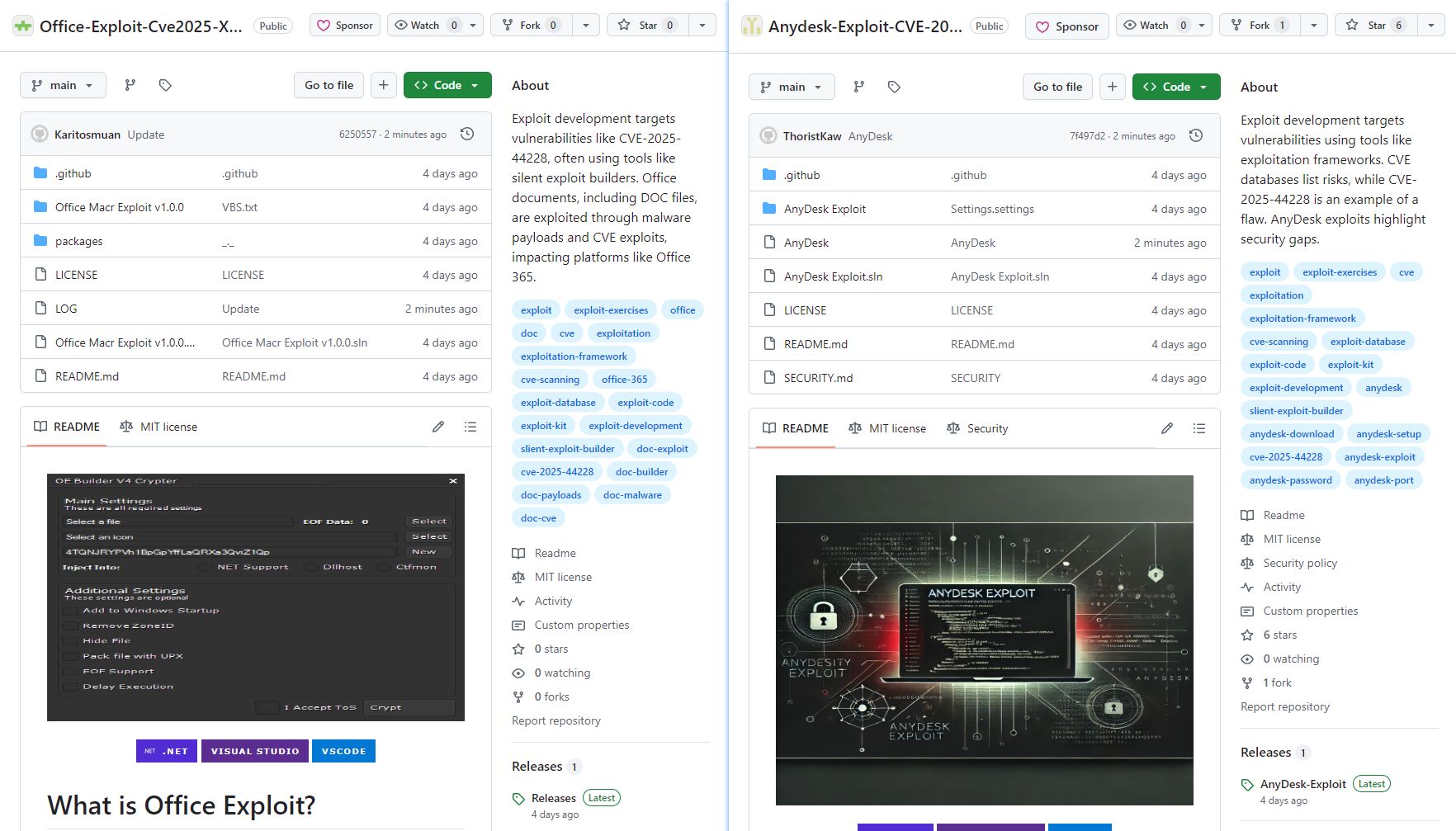Open green Code dropdown in Anydesk-Exploit repo

1176,87
